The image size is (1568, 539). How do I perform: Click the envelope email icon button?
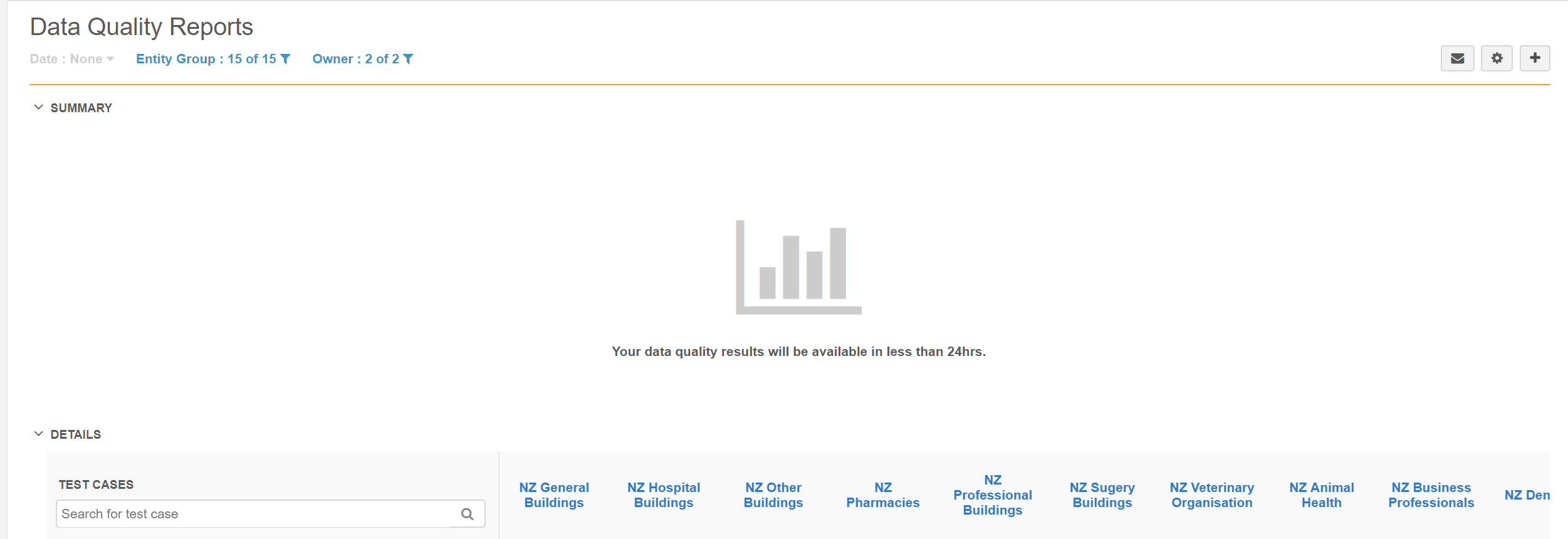coord(1457,58)
